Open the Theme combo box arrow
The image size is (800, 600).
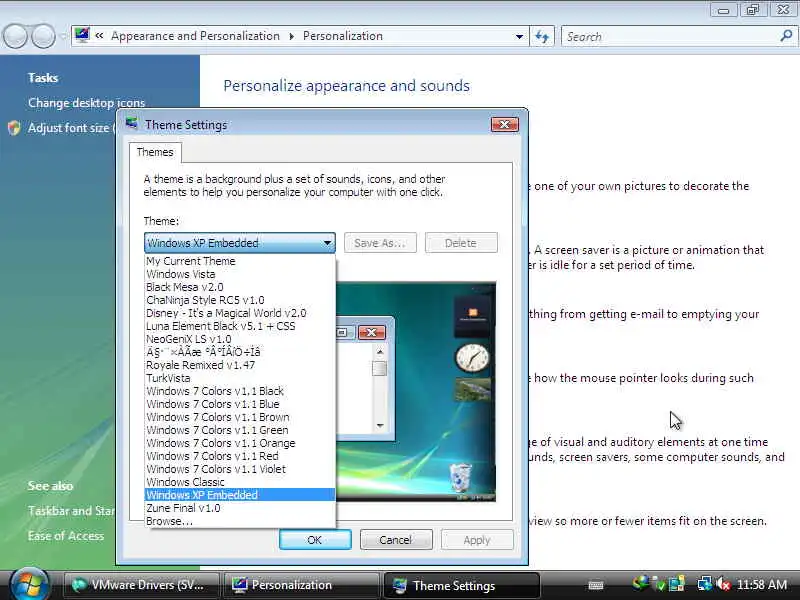pos(328,243)
